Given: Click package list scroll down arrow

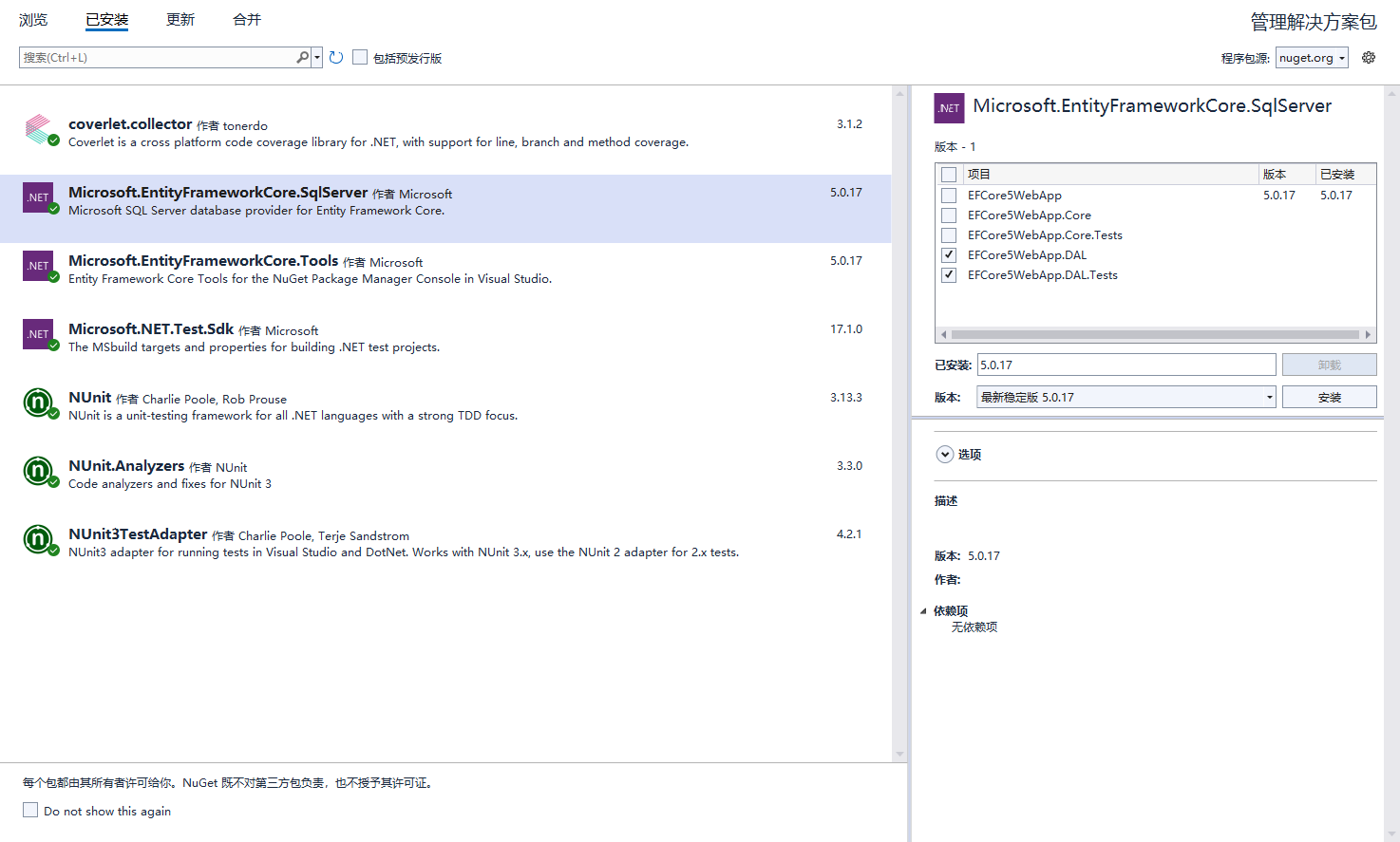Looking at the screenshot, I should pos(899,755).
